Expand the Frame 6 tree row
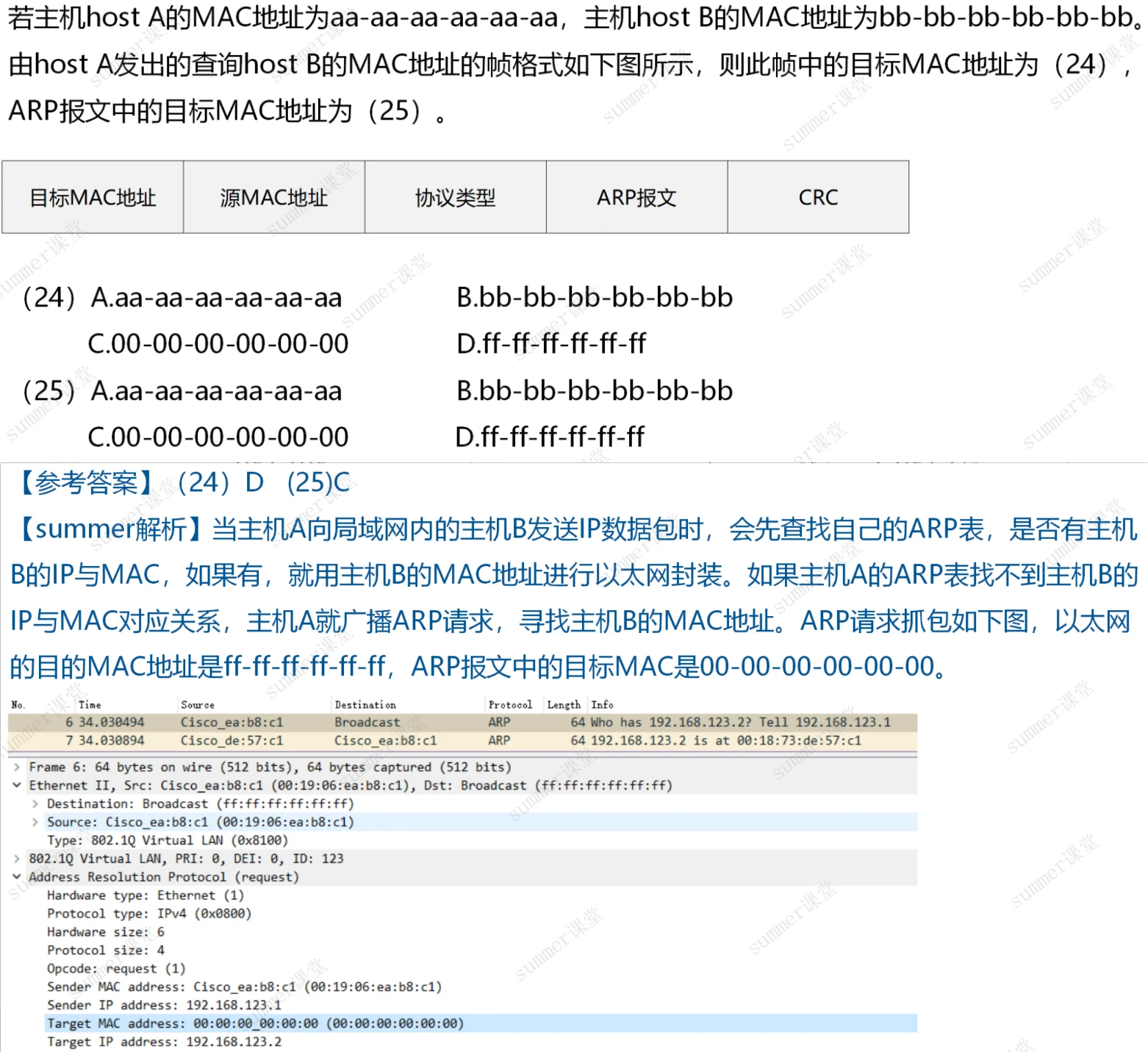The image size is (1148, 1052). tap(17, 767)
